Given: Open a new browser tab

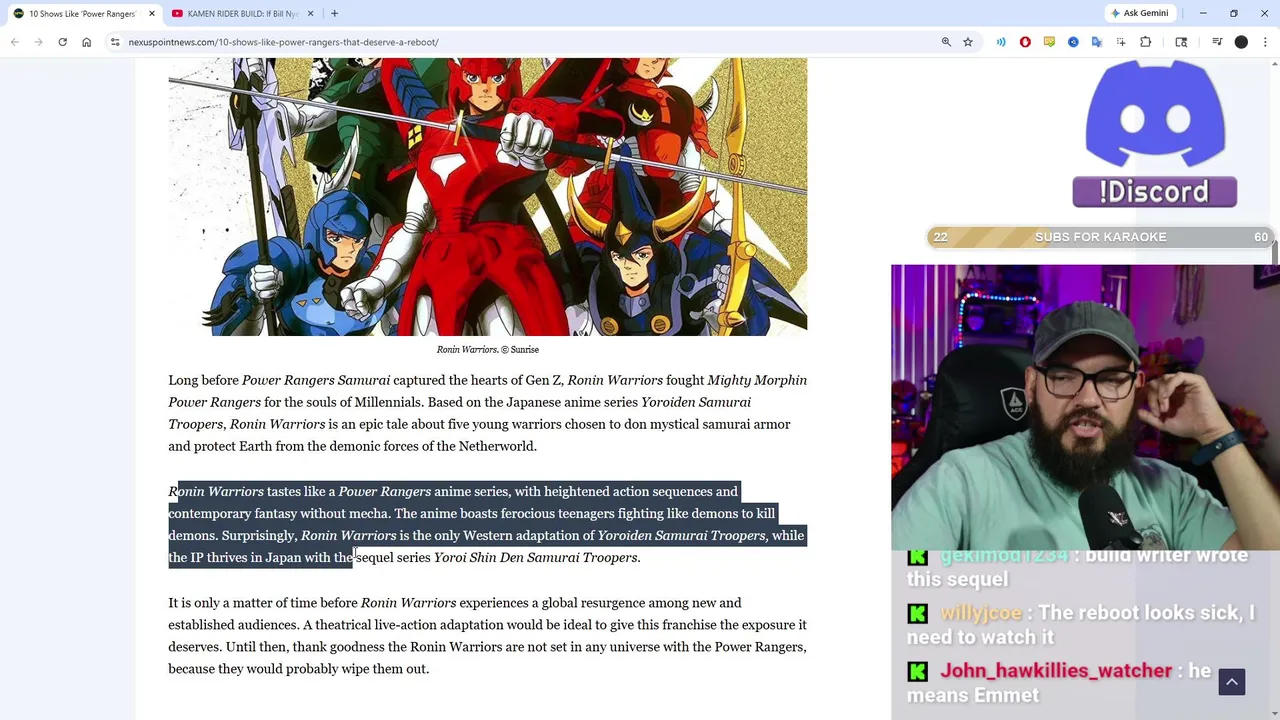Looking at the screenshot, I should pos(334,13).
